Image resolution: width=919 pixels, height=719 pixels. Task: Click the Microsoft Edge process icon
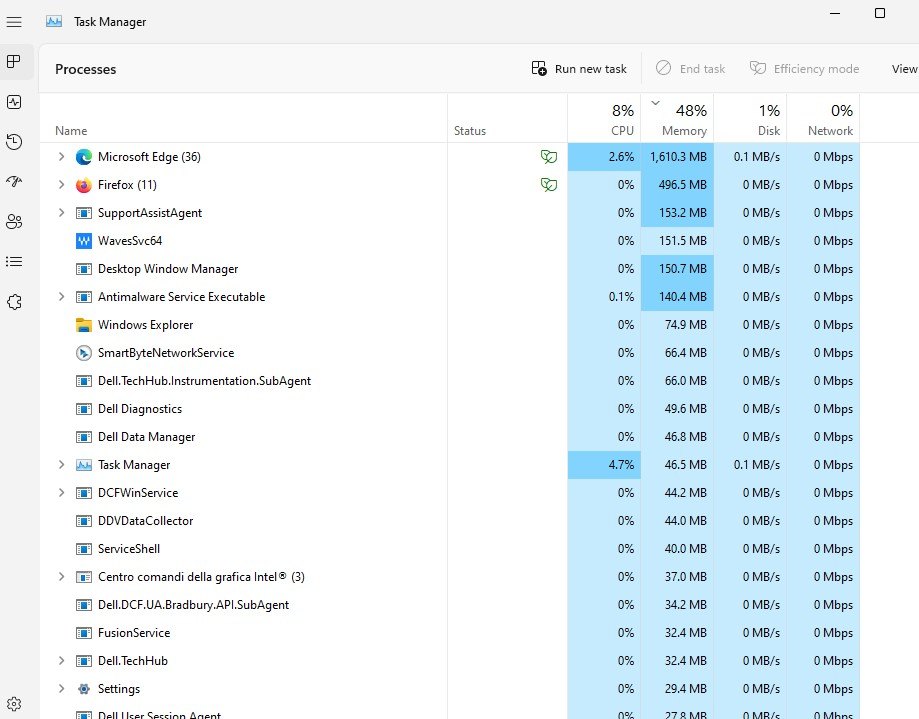(84, 157)
